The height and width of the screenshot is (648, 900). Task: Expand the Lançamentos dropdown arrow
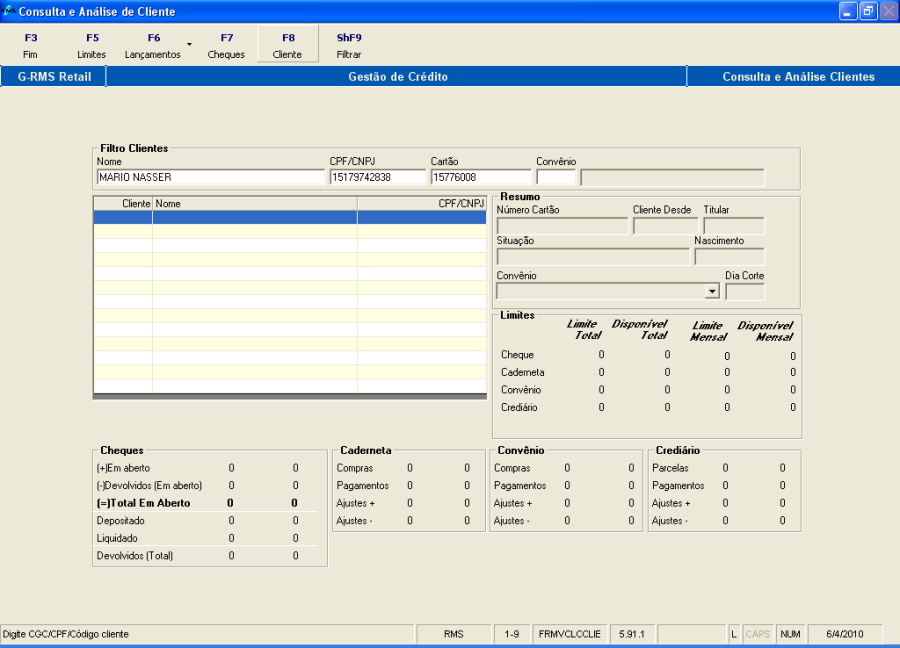point(189,44)
